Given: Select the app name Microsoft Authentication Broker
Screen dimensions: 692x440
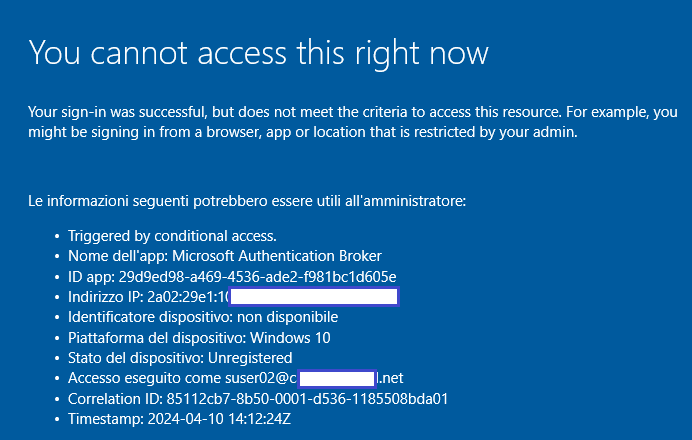Looking at the screenshot, I should [277, 256].
